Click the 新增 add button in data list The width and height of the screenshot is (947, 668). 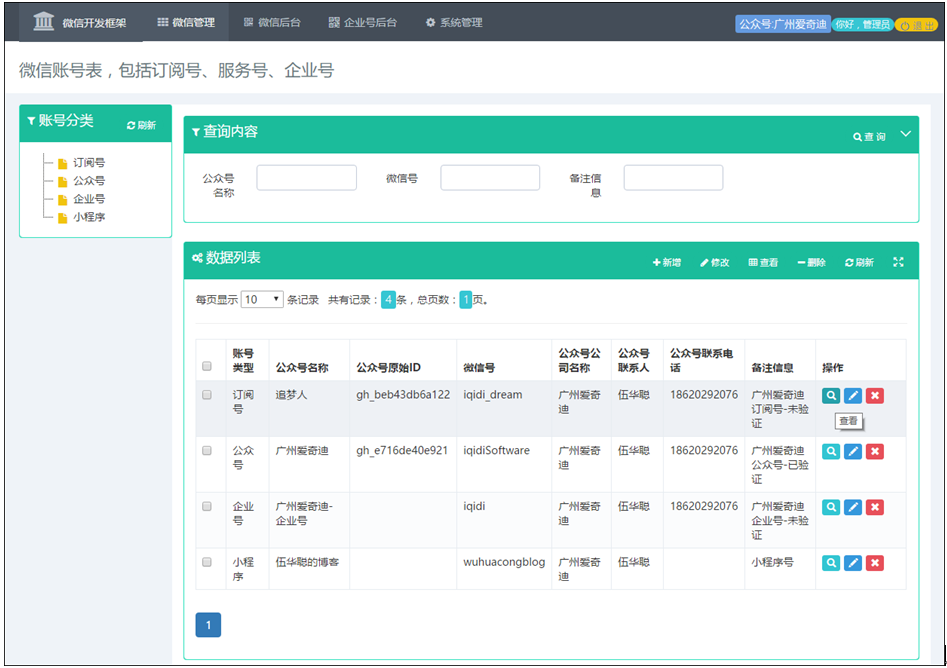667,262
